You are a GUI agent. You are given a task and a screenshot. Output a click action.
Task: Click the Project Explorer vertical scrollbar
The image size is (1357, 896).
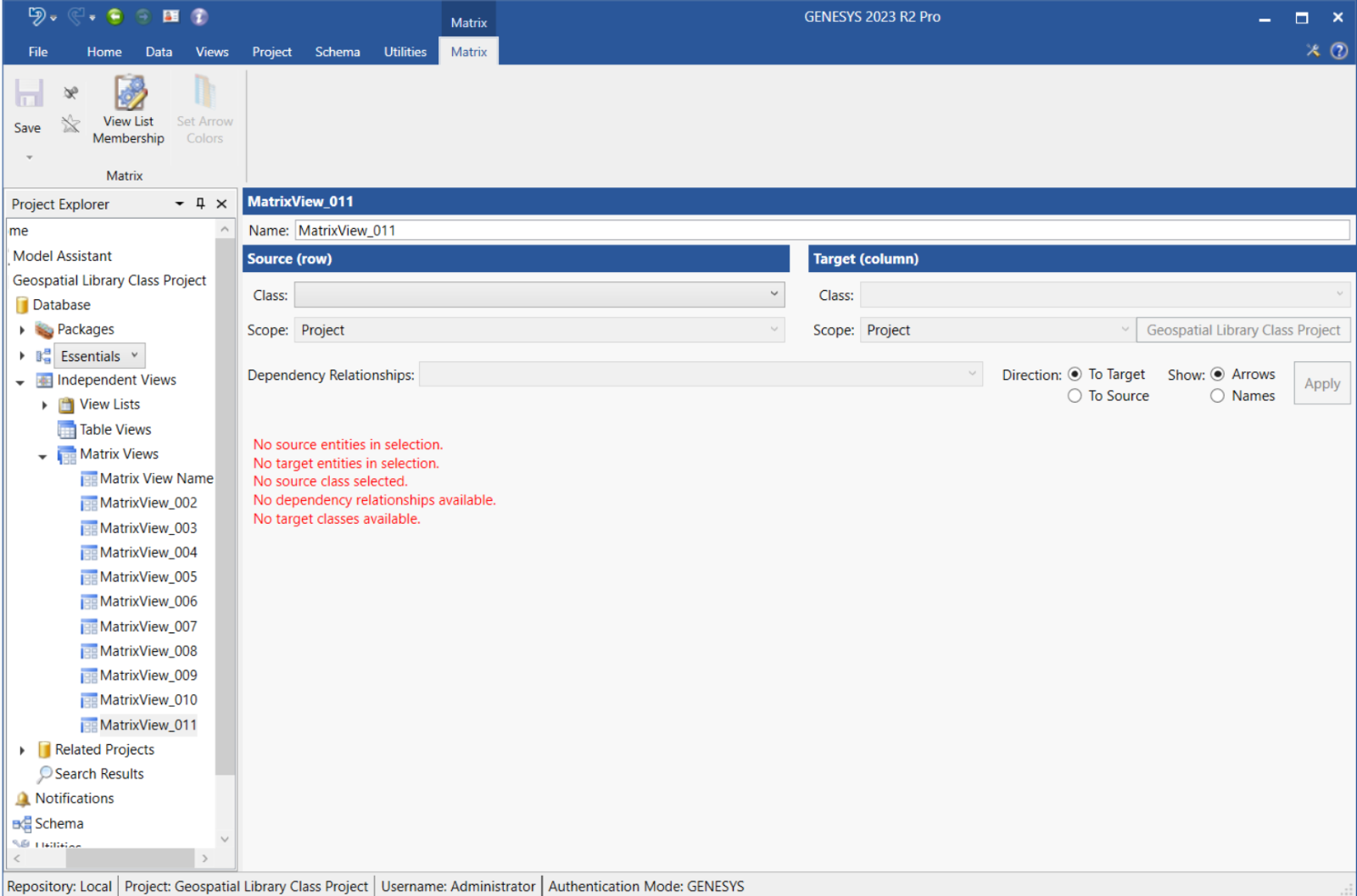pos(224,509)
